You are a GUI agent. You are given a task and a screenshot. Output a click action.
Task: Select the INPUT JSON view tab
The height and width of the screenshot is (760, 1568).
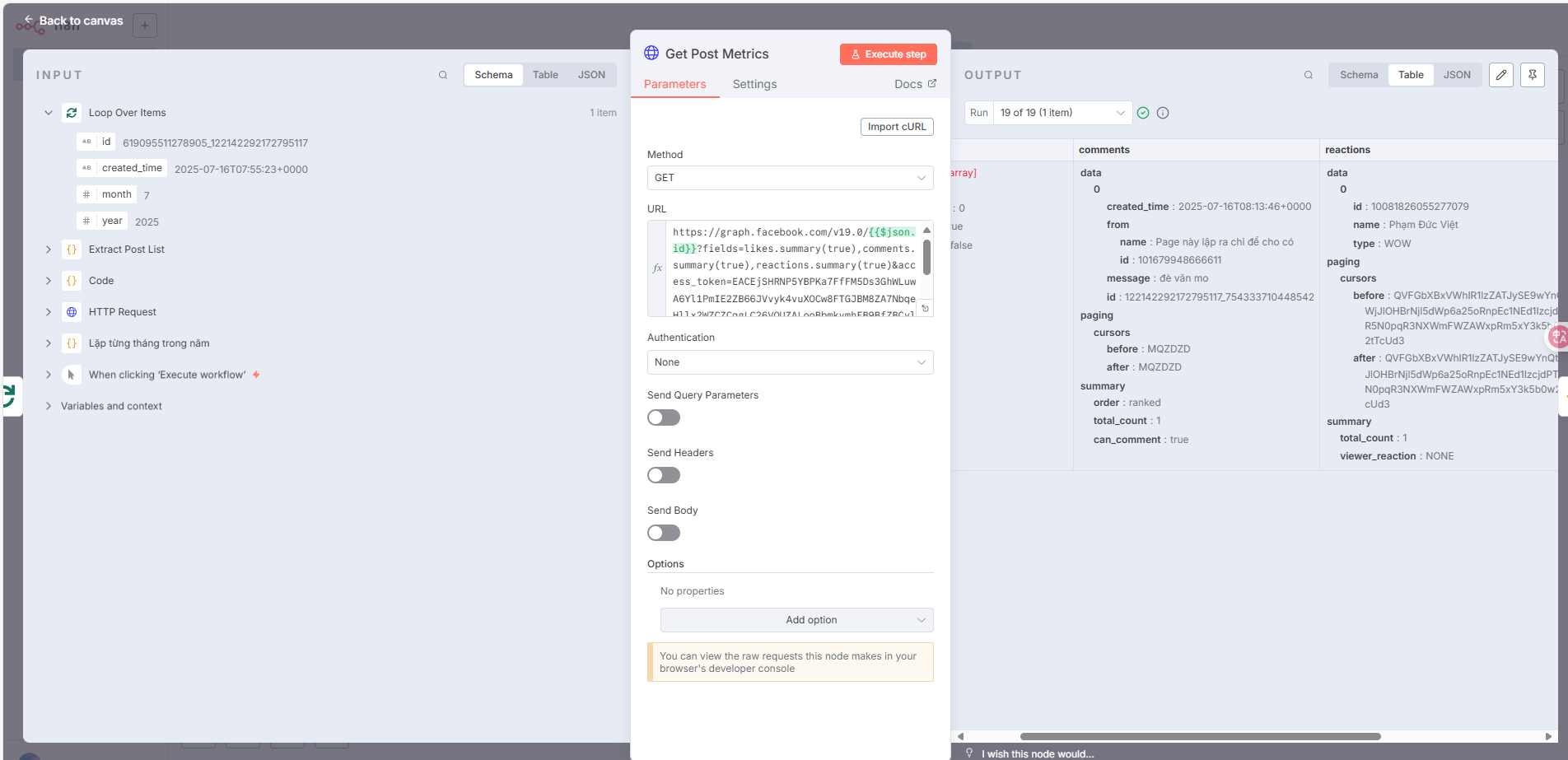pos(591,75)
